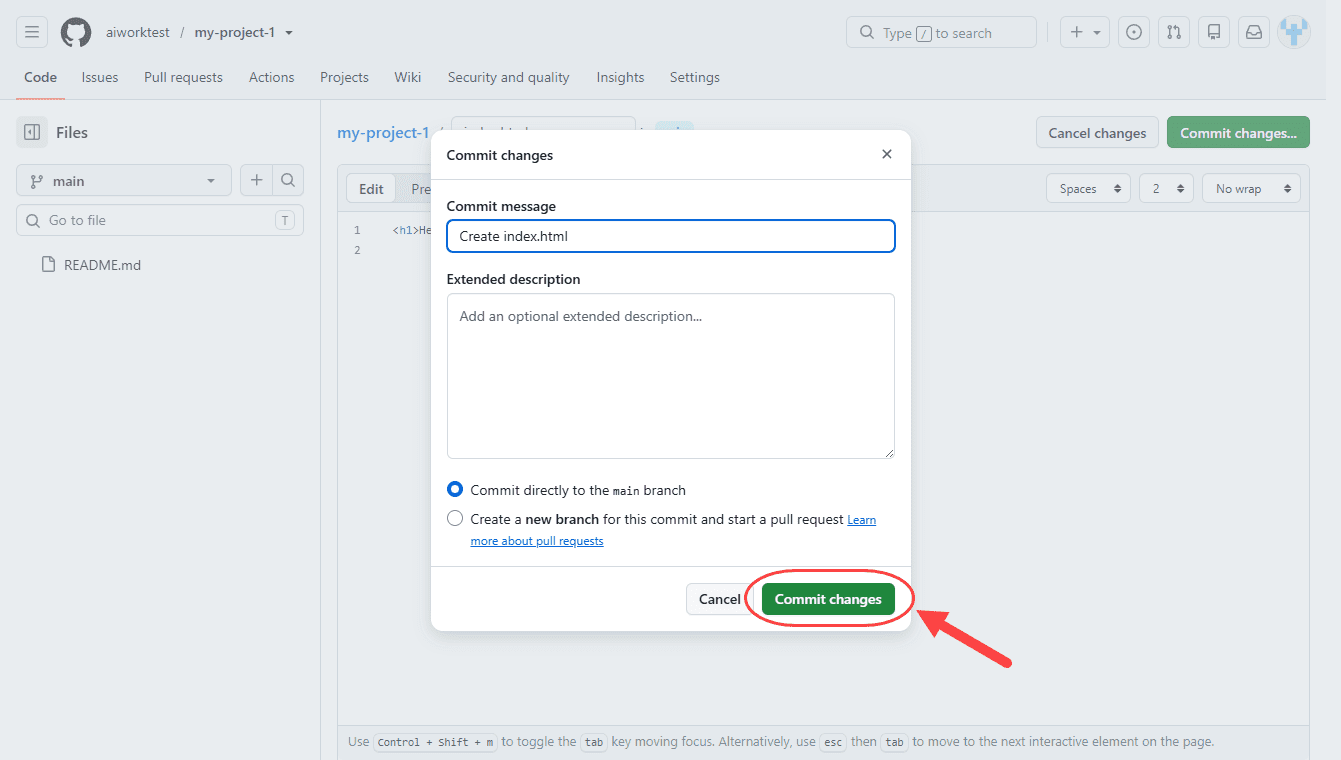Open the issues icon in header
The image size is (1341, 760).
1133,32
